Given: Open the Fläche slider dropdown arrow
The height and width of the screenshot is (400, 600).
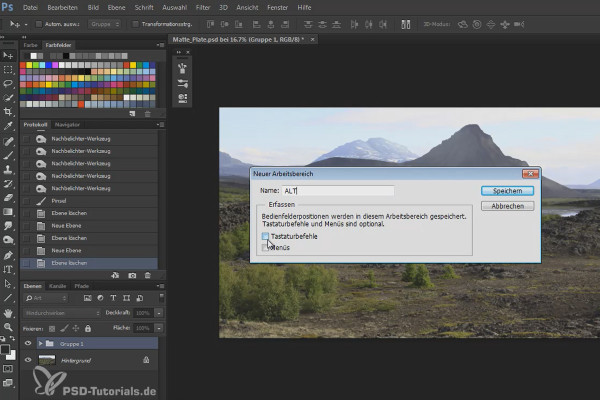Looking at the screenshot, I should [159, 328].
